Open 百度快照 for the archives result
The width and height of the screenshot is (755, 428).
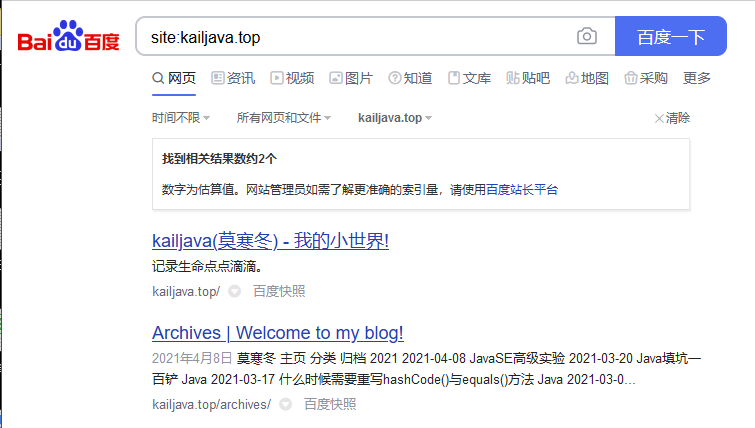[330, 404]
